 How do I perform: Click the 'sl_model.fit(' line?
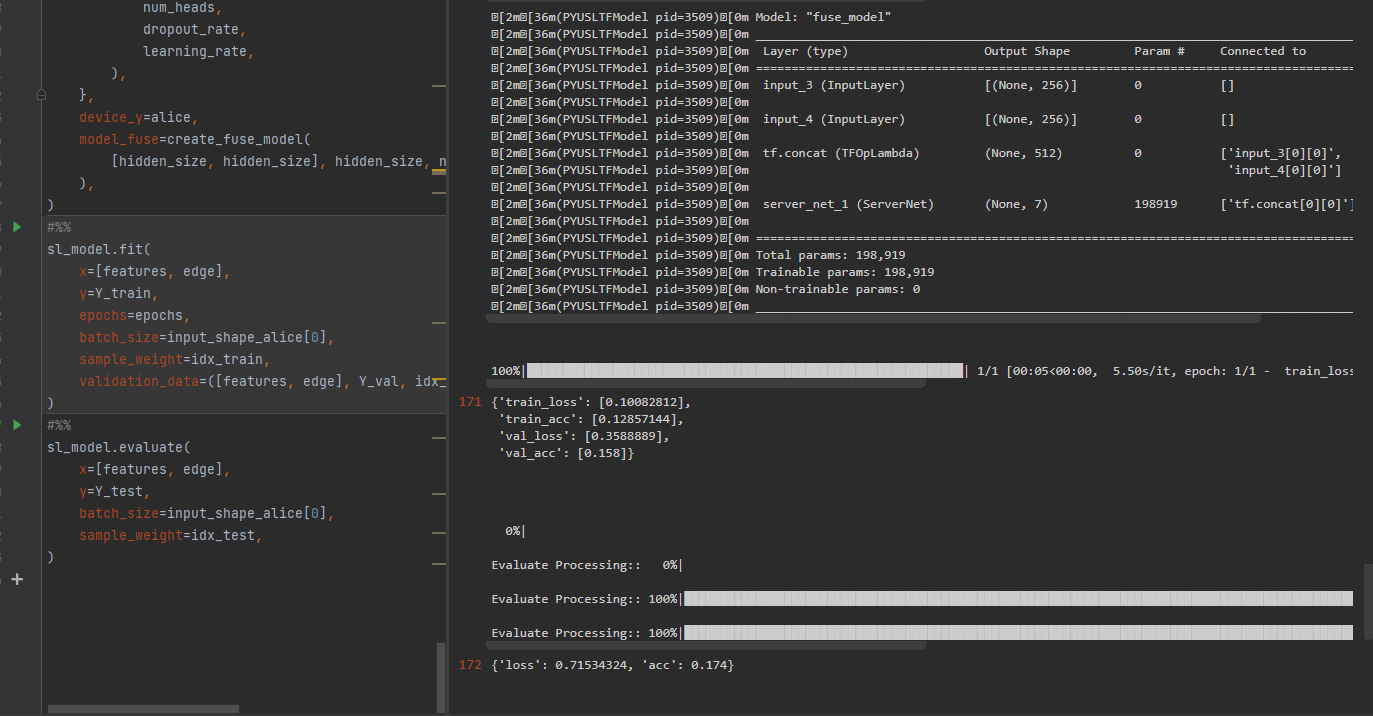(98, 249)
